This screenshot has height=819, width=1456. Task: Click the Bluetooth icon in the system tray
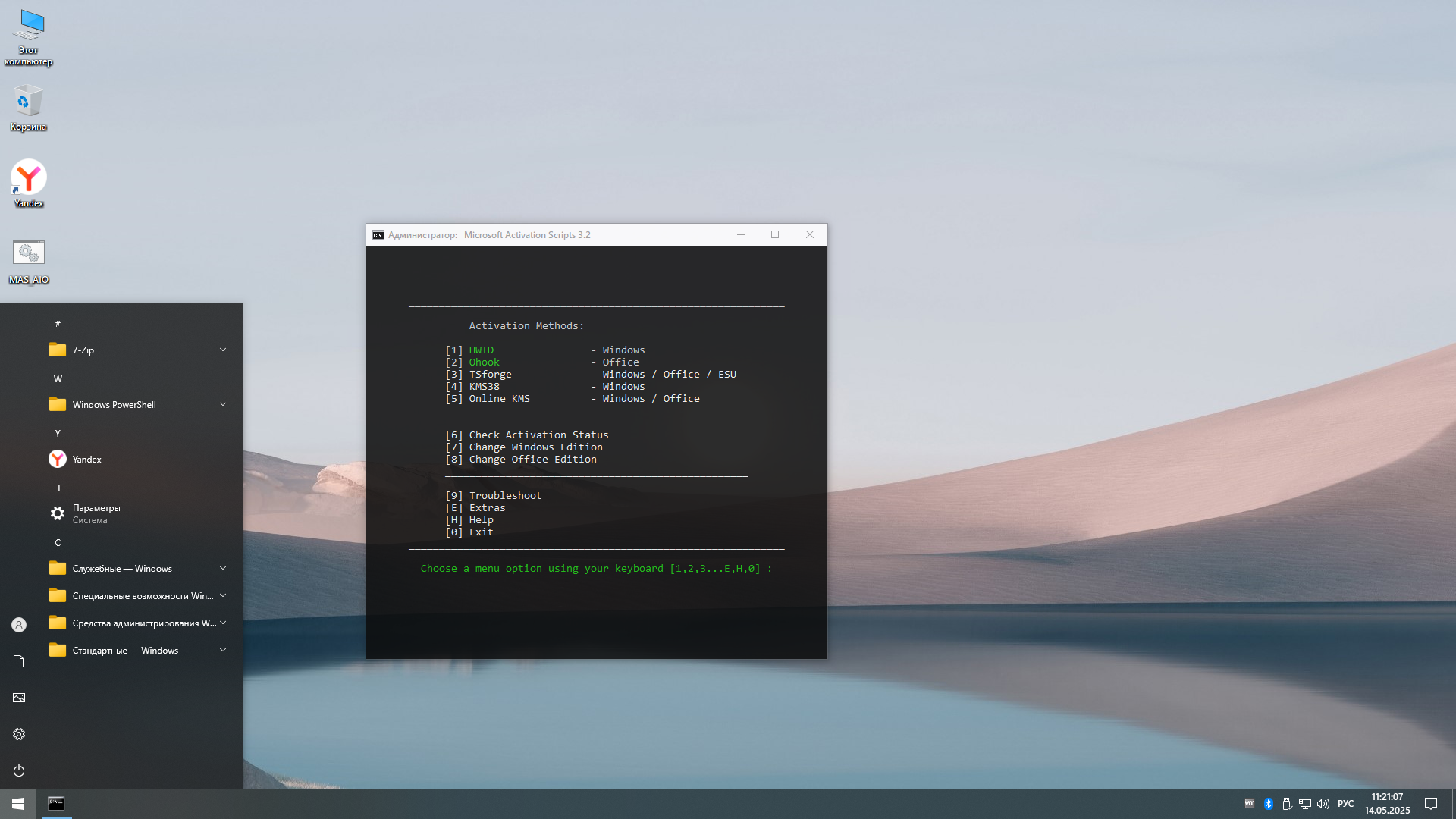tap(1269, 803)
